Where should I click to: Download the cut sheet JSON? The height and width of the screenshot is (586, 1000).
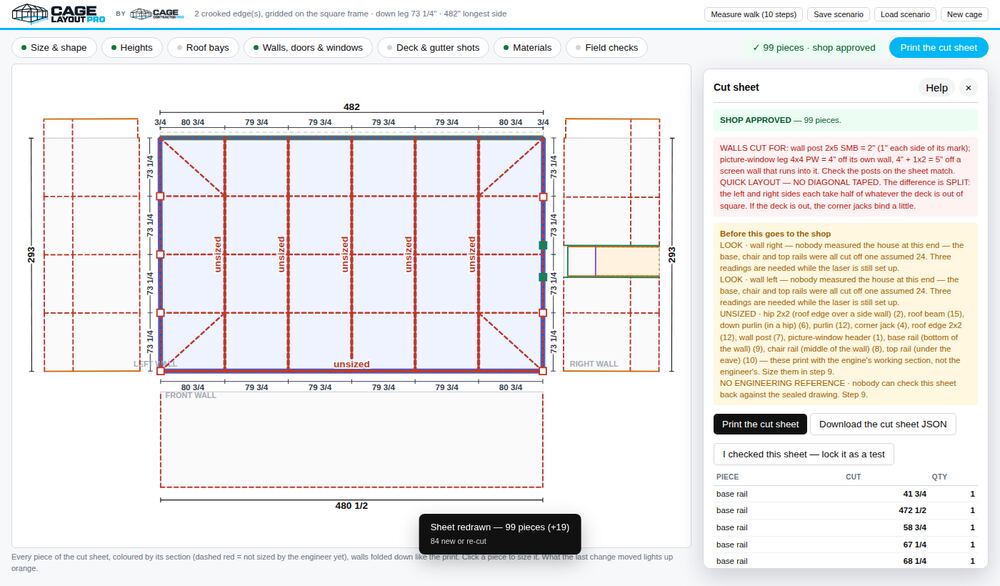[x=883, y=424]
